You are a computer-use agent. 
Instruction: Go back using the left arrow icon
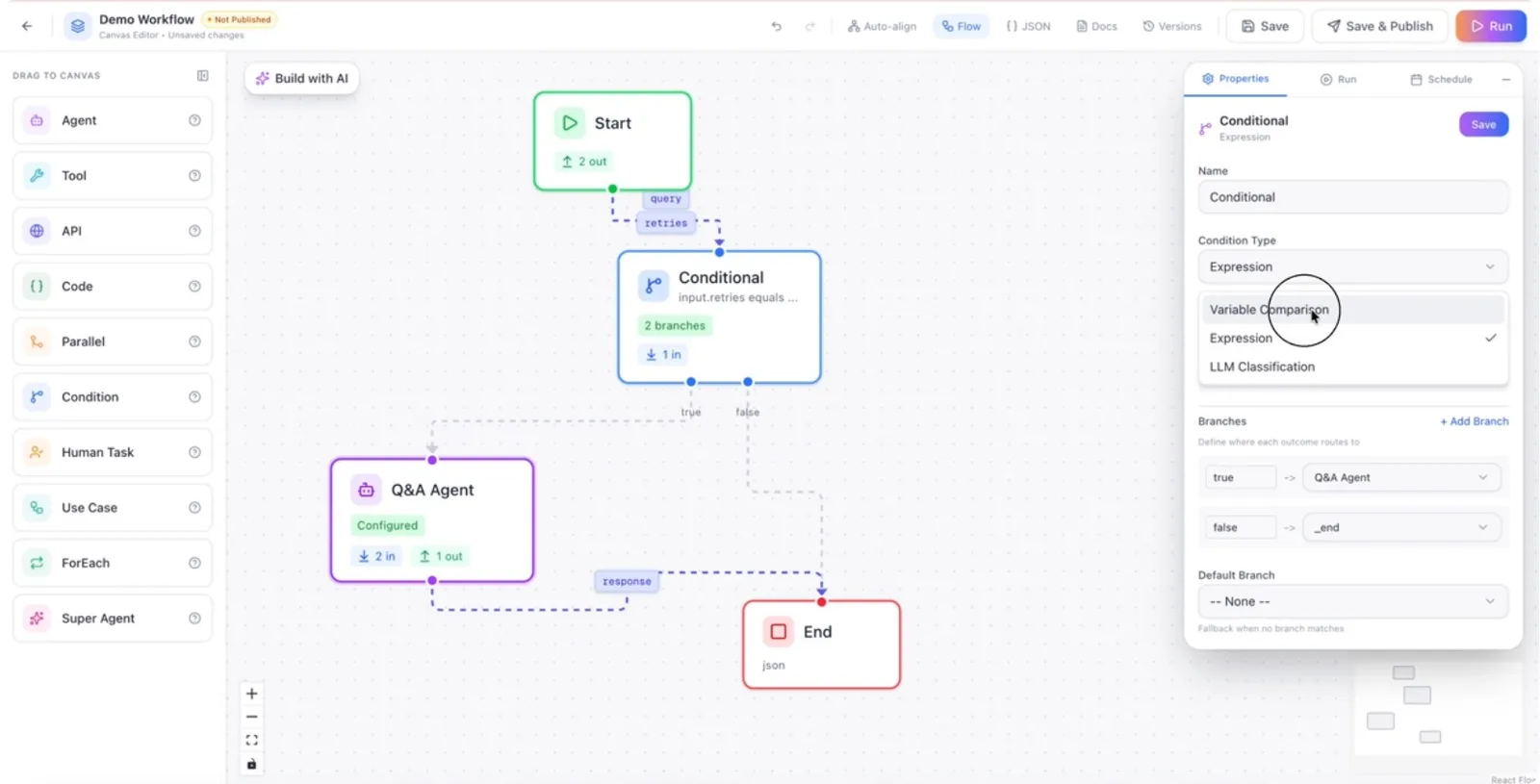coord(27,26)
